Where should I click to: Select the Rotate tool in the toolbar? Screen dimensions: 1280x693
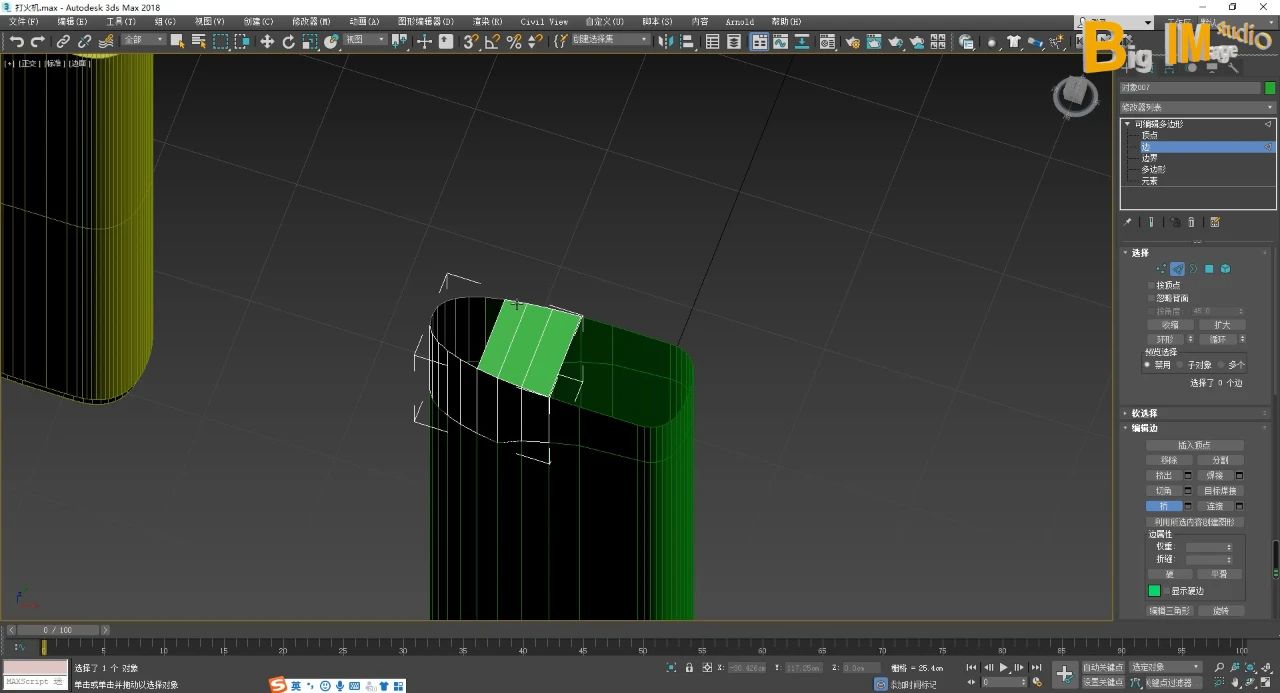[x=289, y=41]
